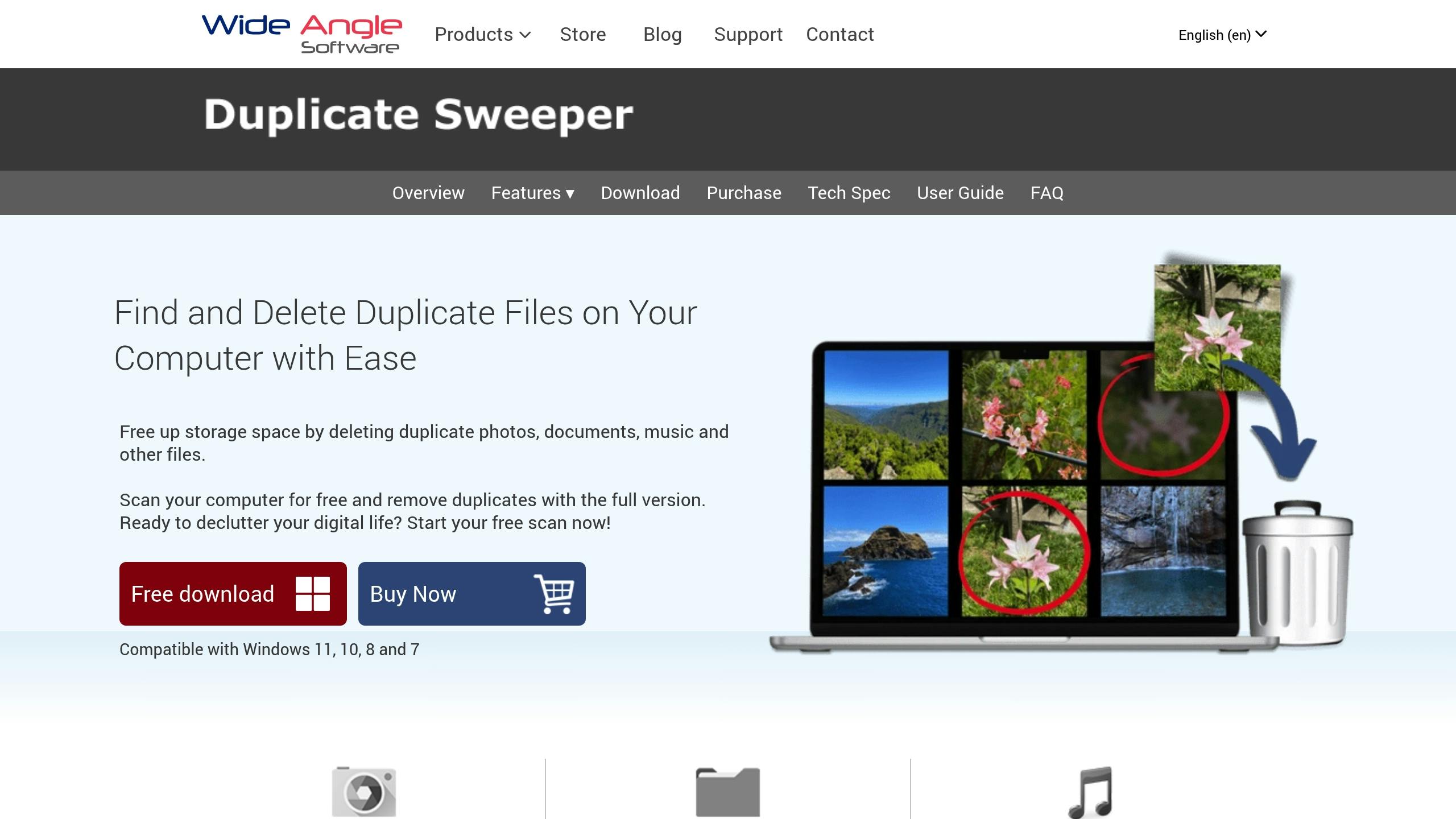Click the laptop's pink flowers photo, top middle
Viewport: 1456px width, 819px height.
[1024, 415]
